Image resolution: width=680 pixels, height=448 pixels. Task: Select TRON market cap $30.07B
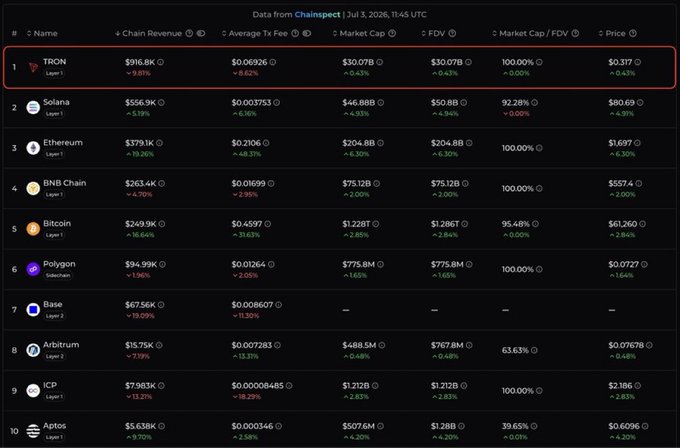[x=358, y=62]
